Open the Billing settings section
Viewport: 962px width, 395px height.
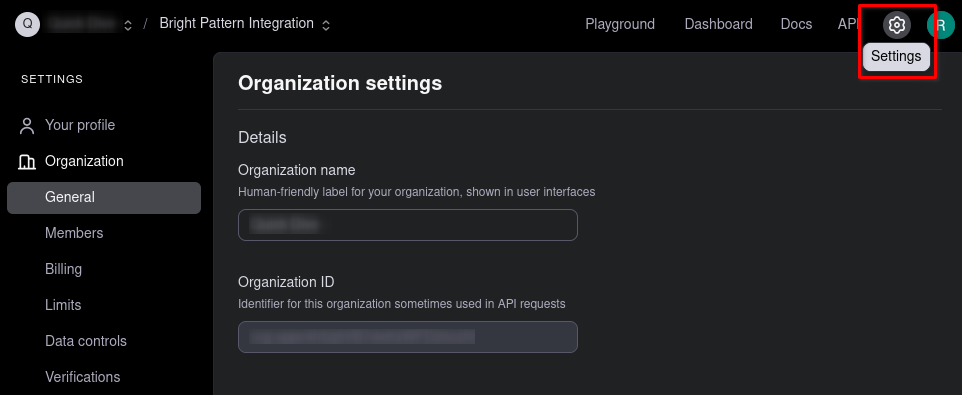click(63, 269)
